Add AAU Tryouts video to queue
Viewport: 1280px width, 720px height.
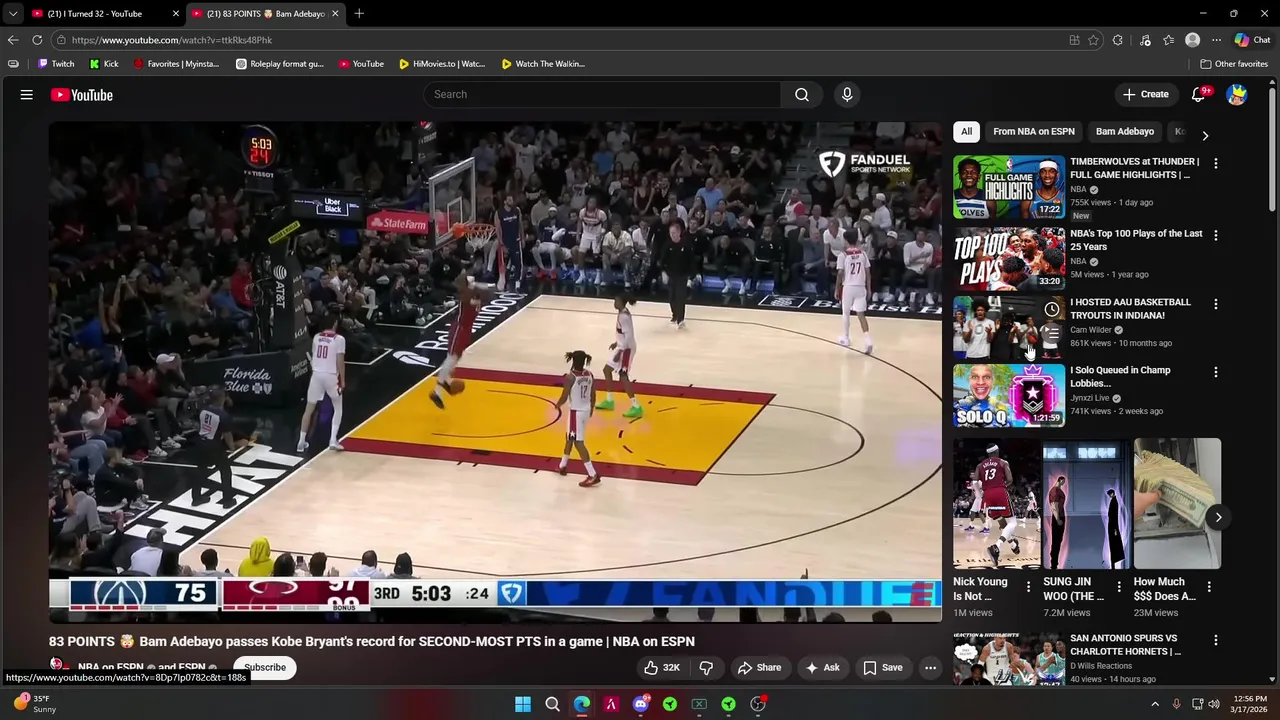point(1051,333)
